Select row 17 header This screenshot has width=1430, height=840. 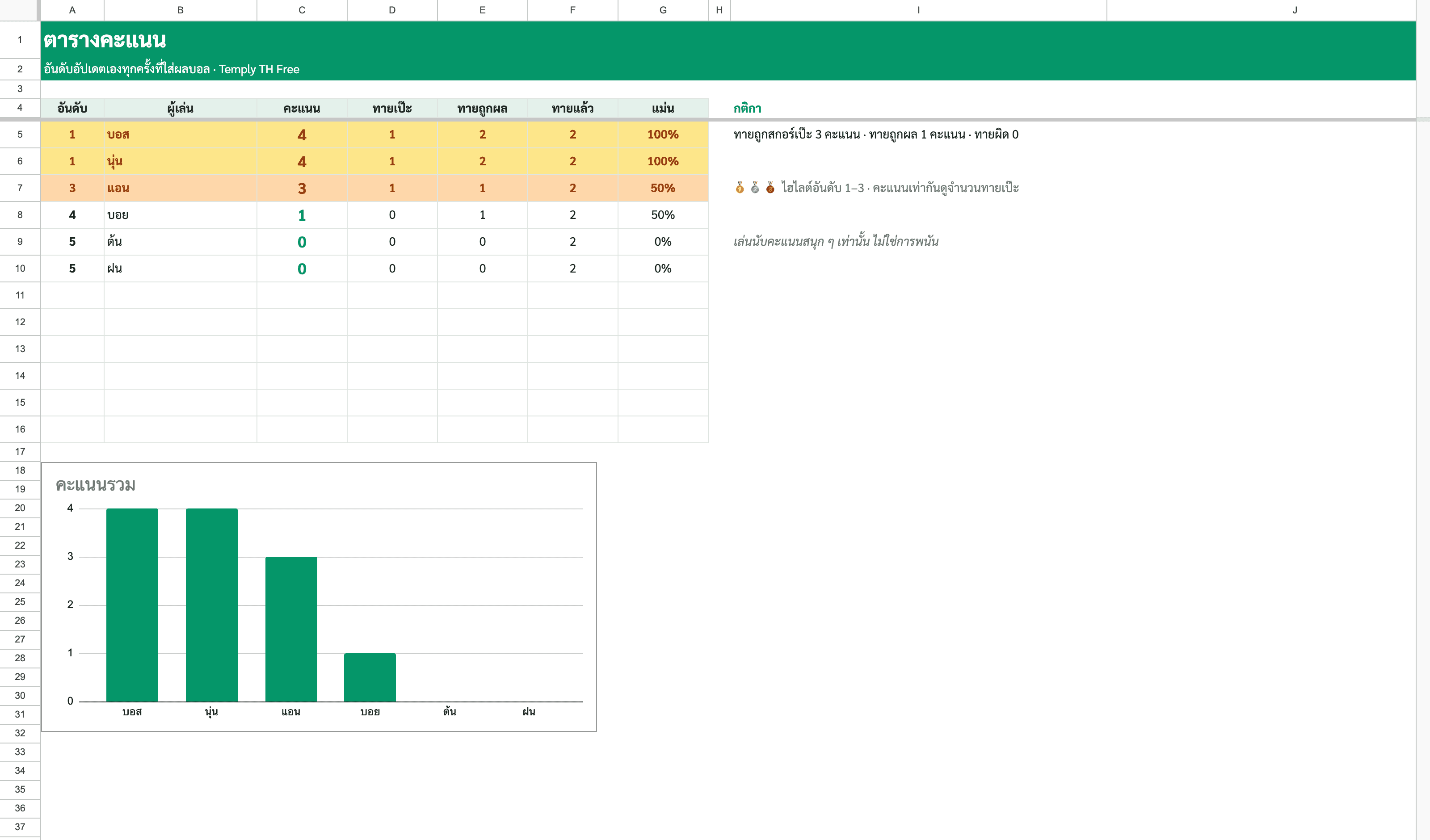coord(20,452)
